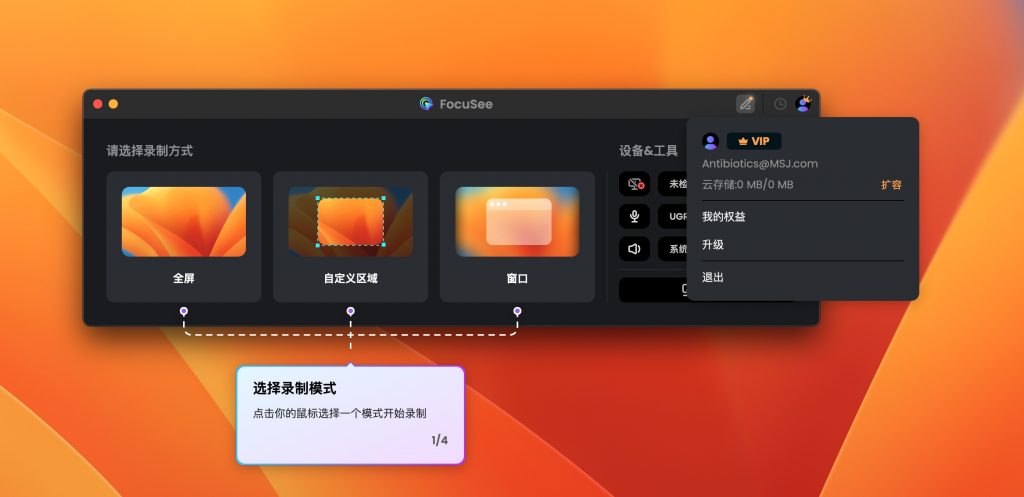Click the Antibiotics@MSJ.com email text

point(760,164)
